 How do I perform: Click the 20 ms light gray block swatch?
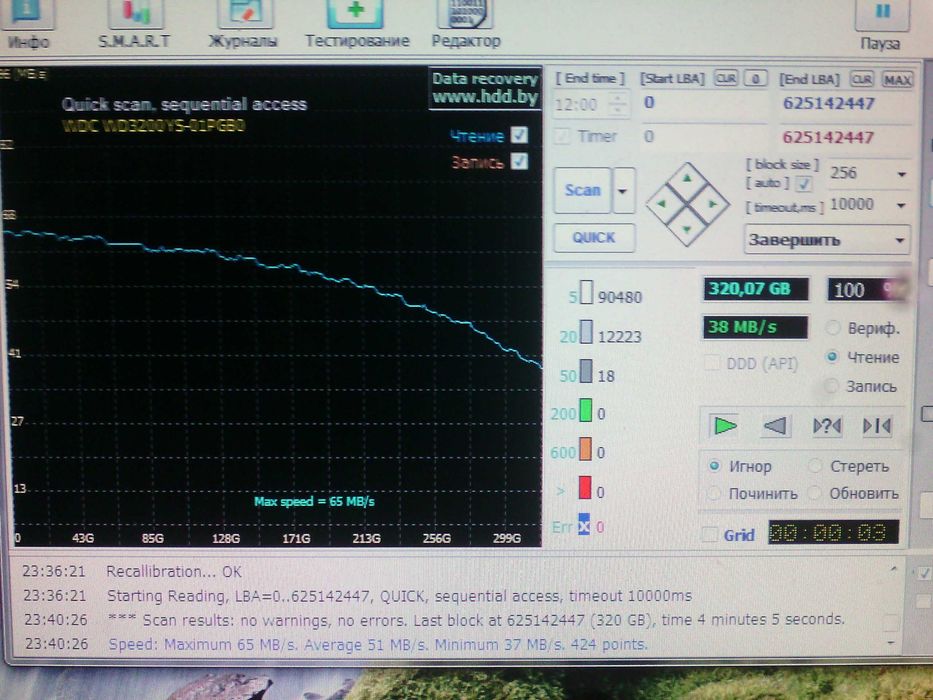pos(586,332)
